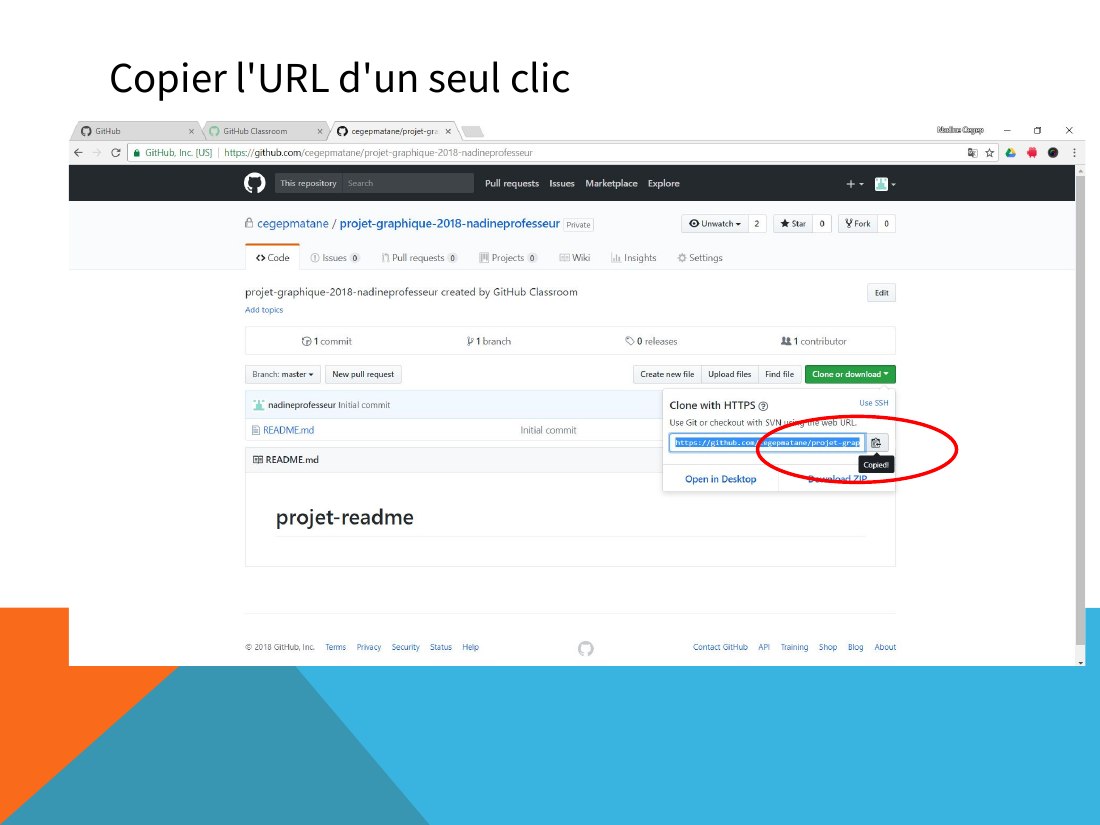Click the footer GitHub mark icon
The height and width of the screenshot is (825, 1100).
(x=586, y=648)
